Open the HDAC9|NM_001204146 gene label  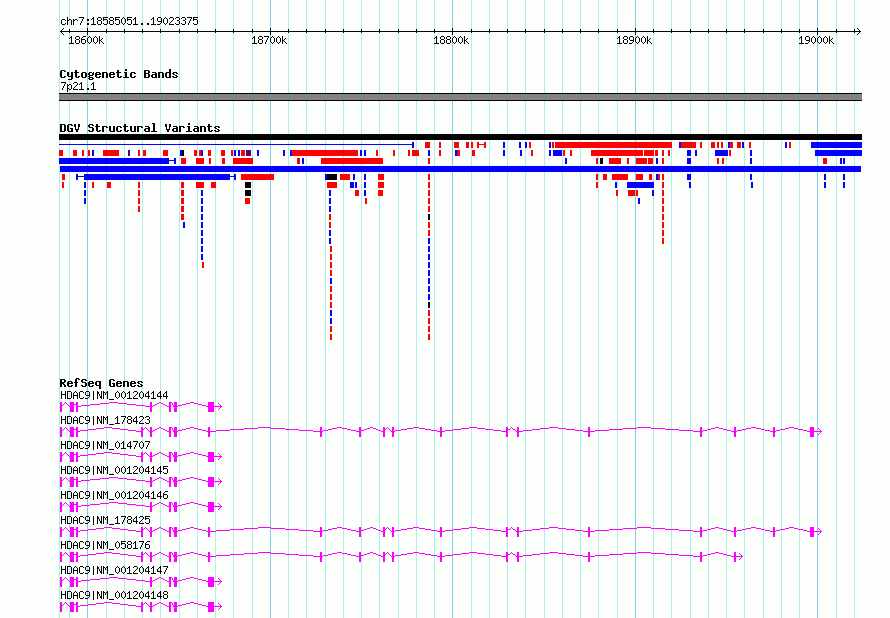(114, 495)
